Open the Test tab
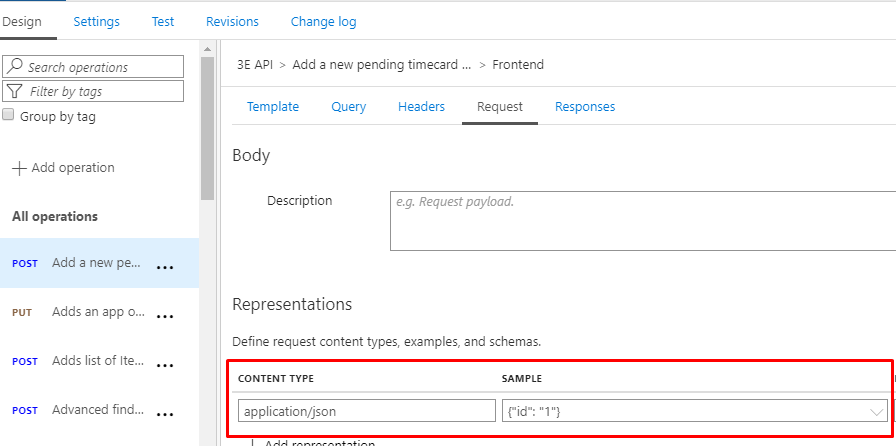 163,22
